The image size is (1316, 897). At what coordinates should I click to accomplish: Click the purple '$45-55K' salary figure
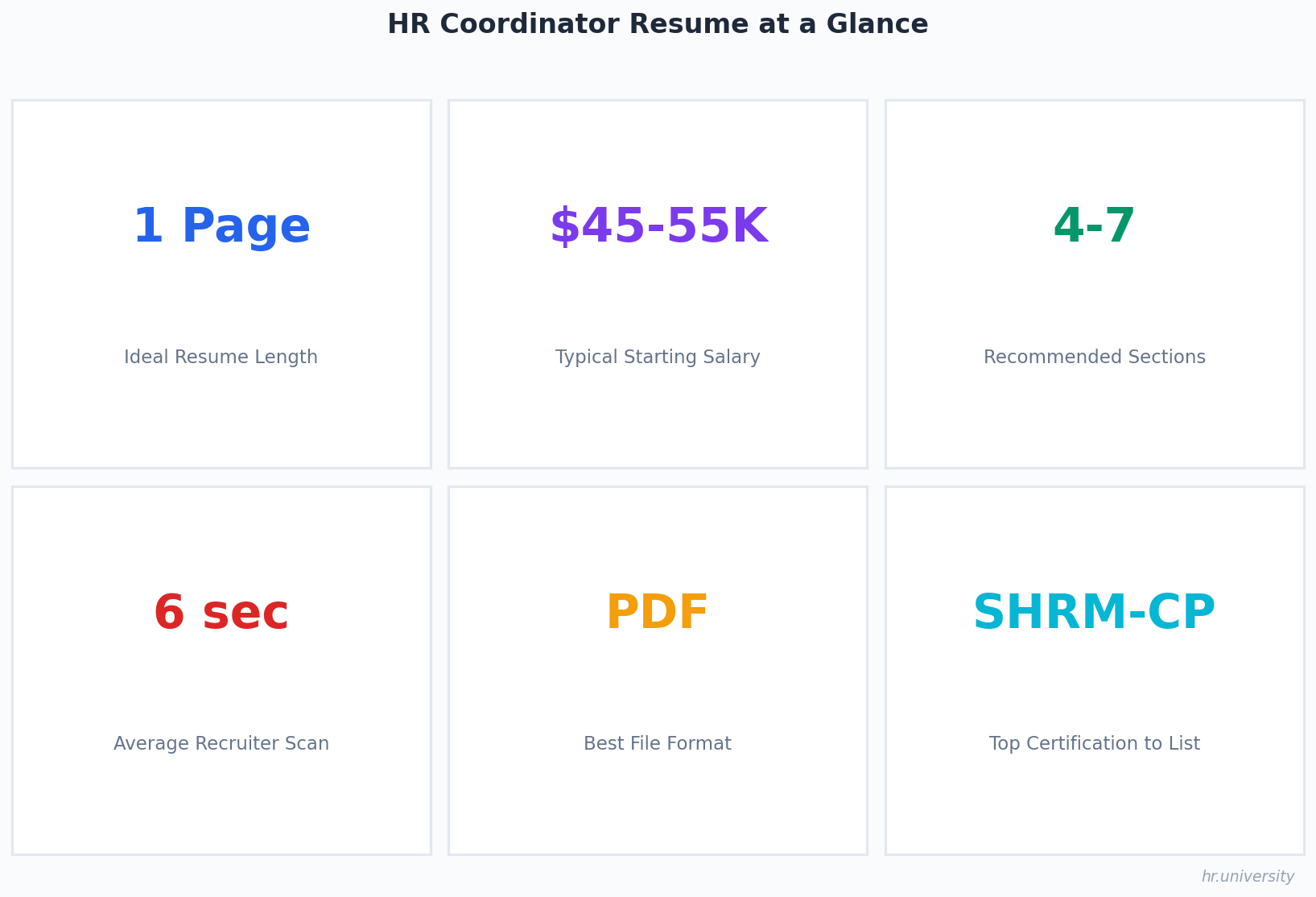pyautogui.click(x=658, y=227)
